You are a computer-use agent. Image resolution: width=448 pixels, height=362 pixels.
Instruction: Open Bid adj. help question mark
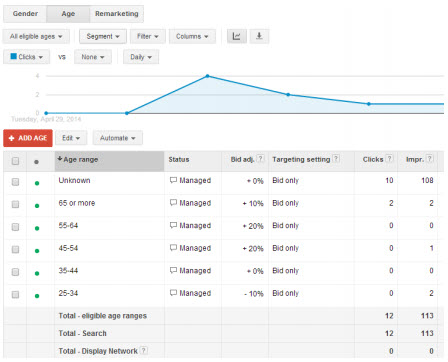click(x=261, y=159)
